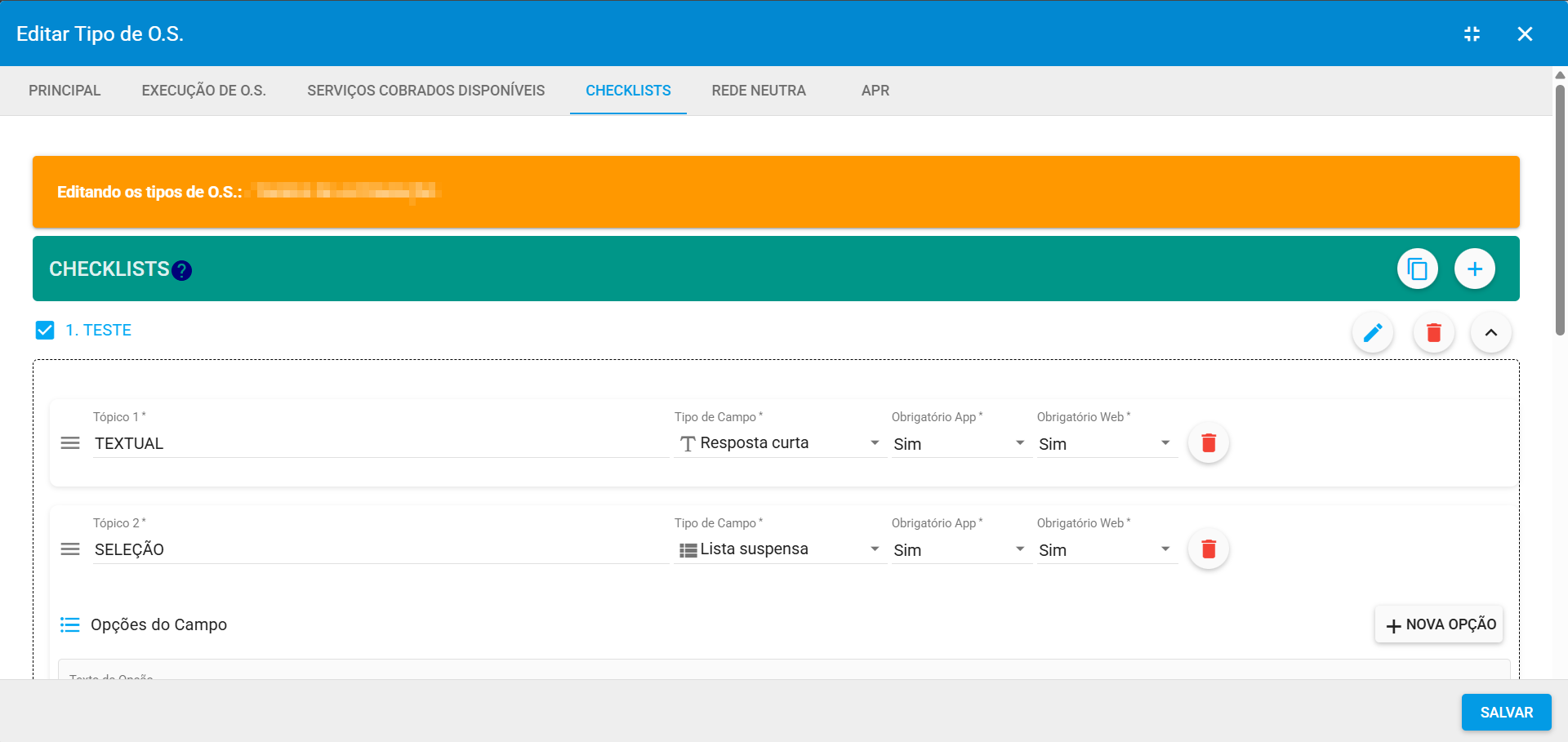The width and height of the screenshot is (1568, 742).
Task: Exit fullscreen mode of the dialog
Action: (1472, 33)
